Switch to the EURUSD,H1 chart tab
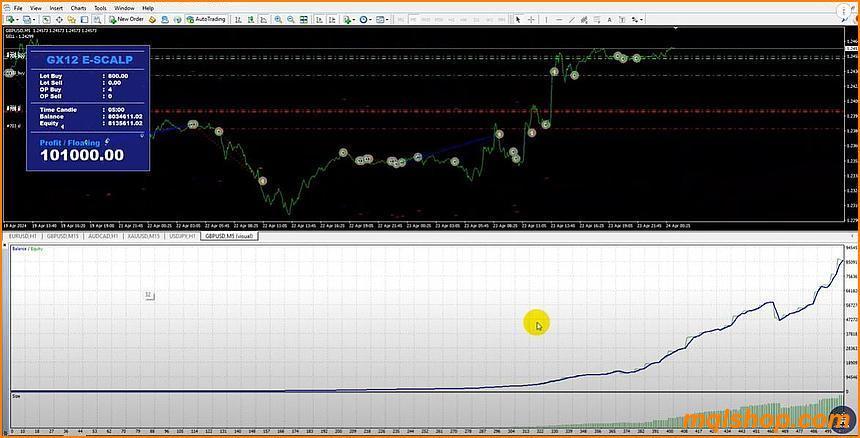The width and height of the screenshot is (860, 438). 22,236
